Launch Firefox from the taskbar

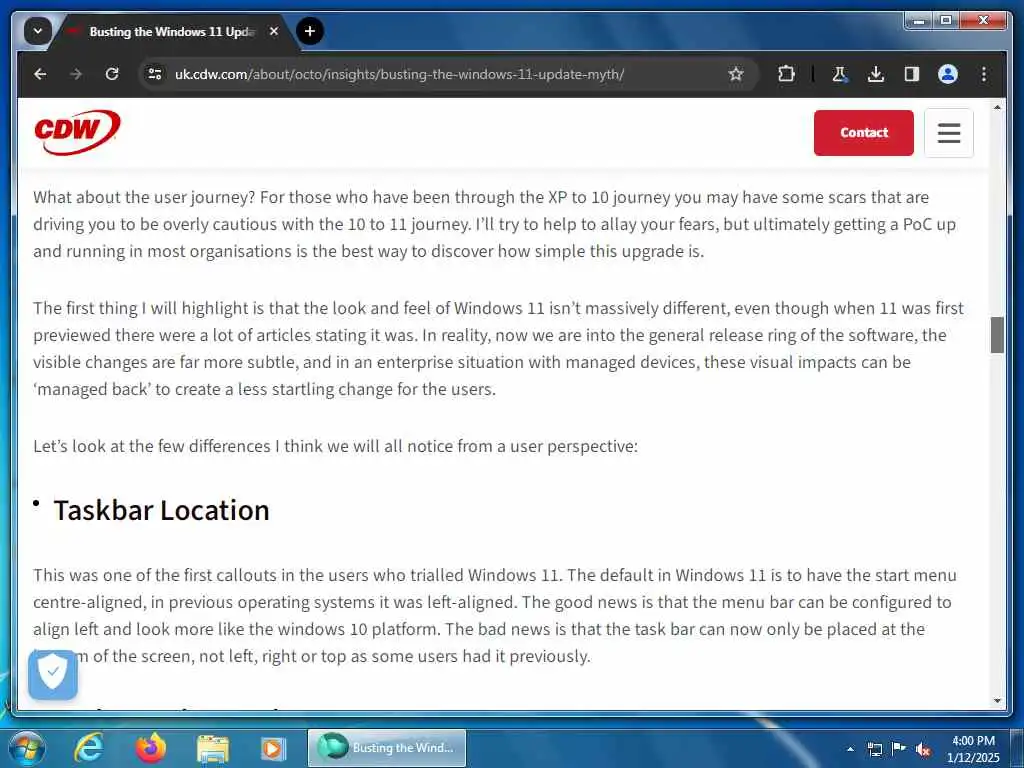150,748
